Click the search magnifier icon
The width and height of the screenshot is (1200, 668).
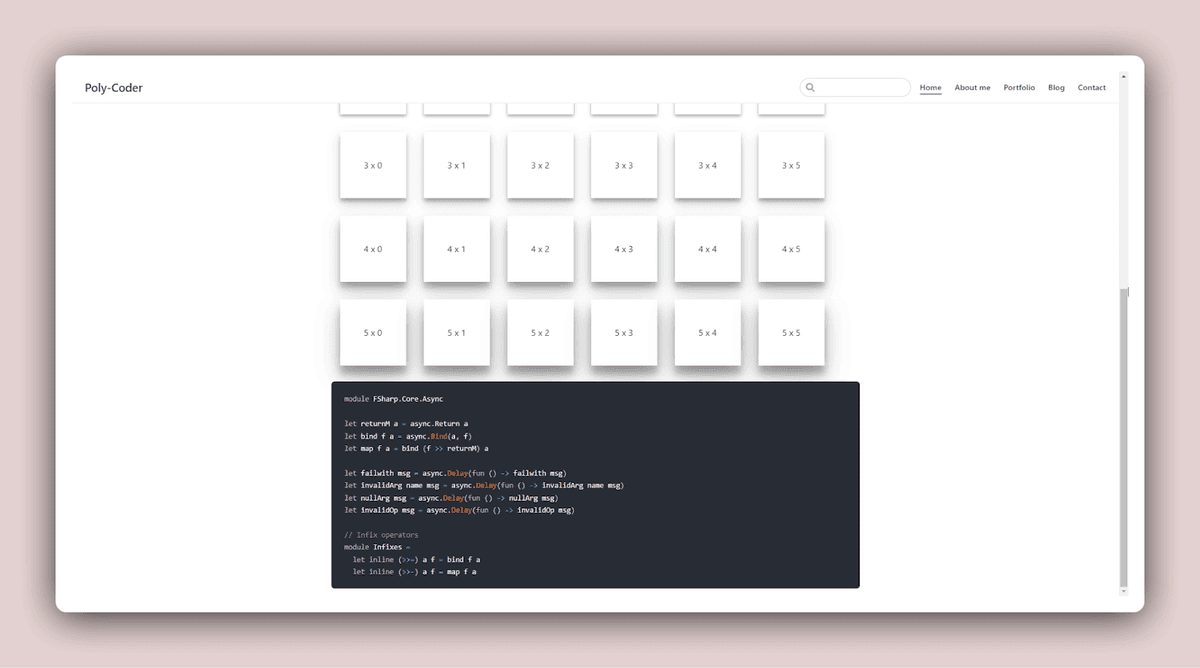click(x=811, y=88)
